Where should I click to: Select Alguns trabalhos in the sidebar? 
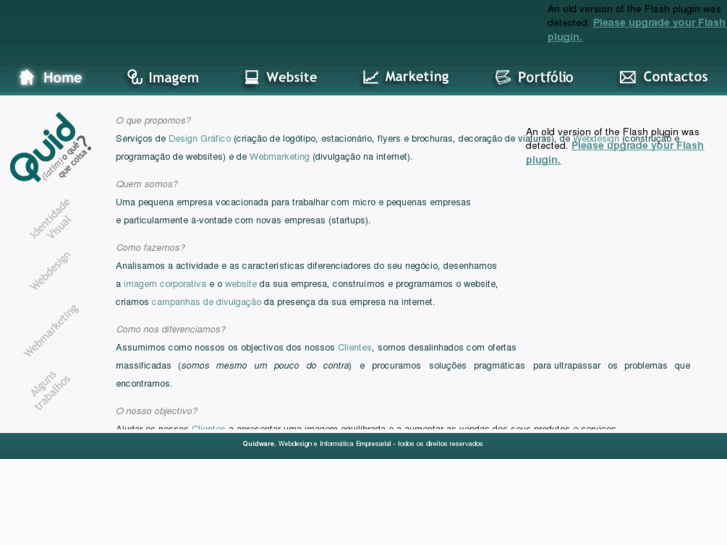[x=51, y=390]
